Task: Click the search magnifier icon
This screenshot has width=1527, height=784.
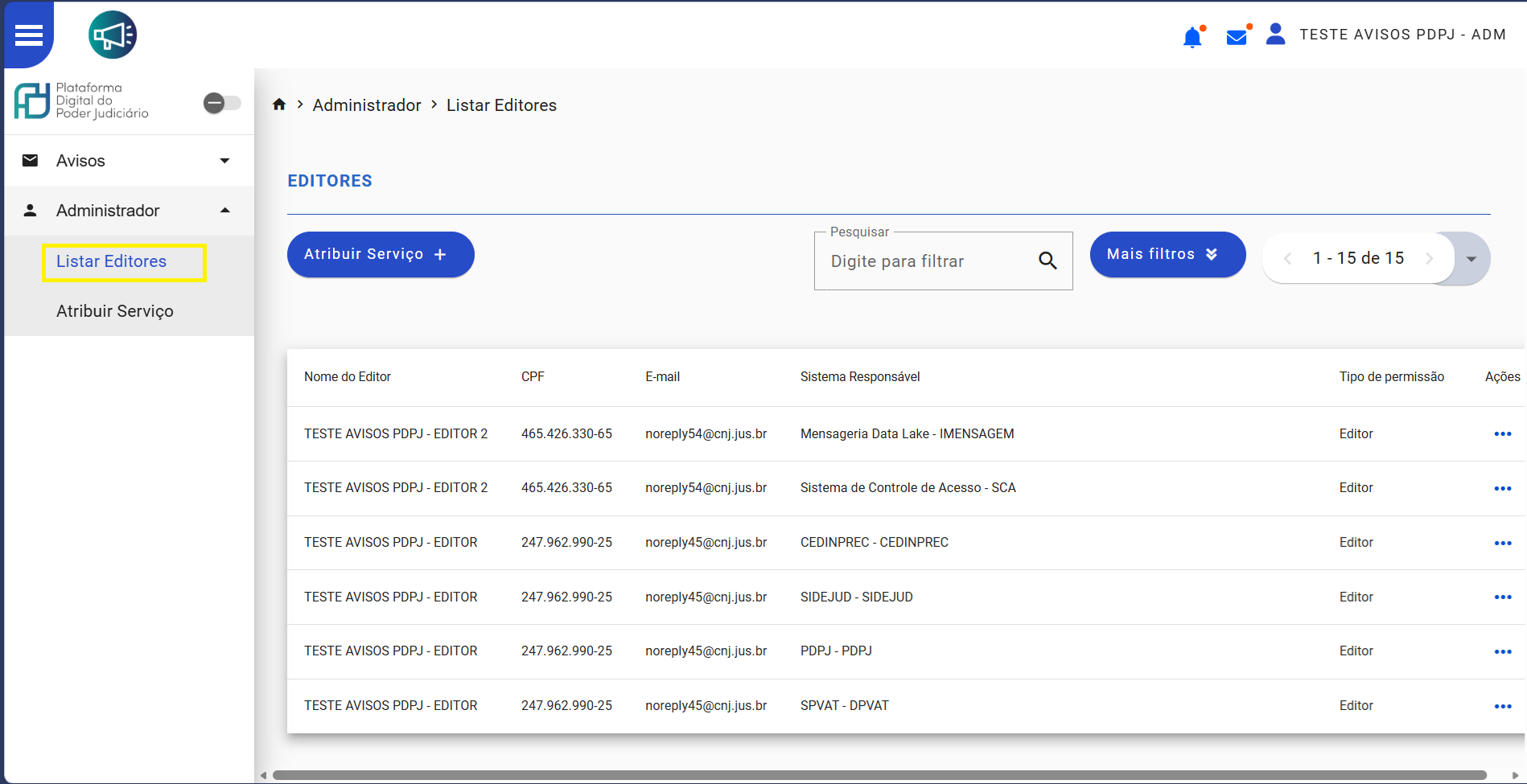Action: click(x=1047, y=261)
